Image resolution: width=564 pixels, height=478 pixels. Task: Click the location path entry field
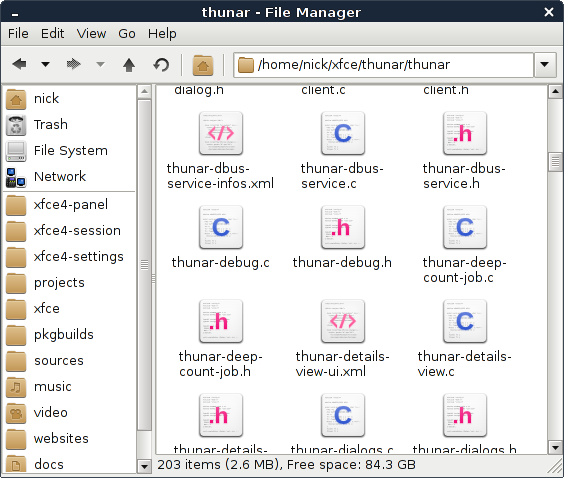(x=383, y=65)
